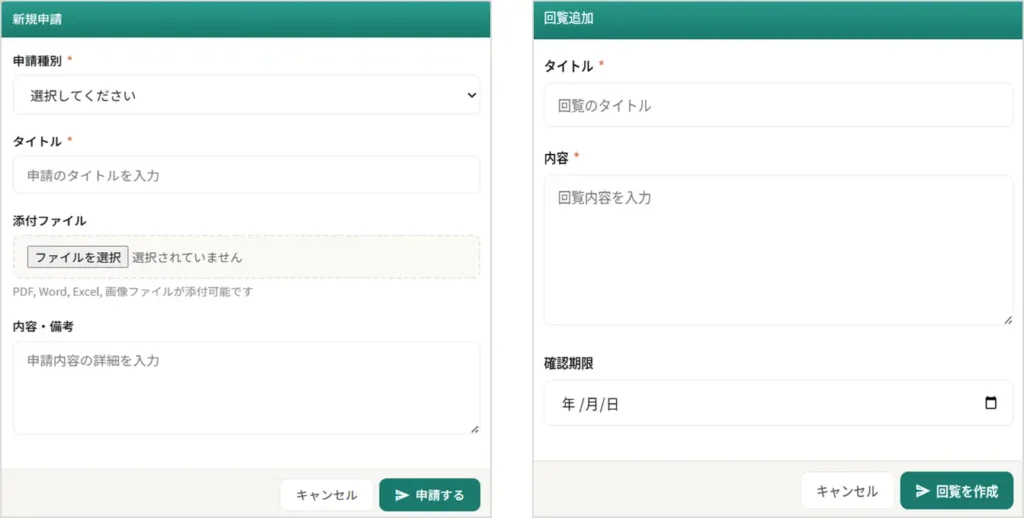Select the 月 segment in the date field

(x=591, y=404)
